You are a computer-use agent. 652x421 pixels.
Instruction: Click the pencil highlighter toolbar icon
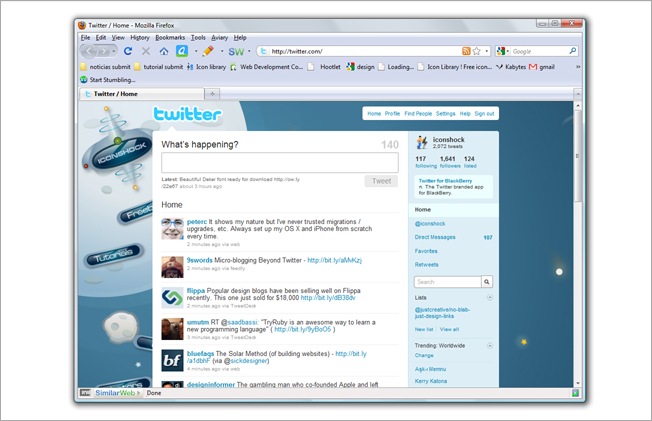pyautogui.click(x=208, y=51)
